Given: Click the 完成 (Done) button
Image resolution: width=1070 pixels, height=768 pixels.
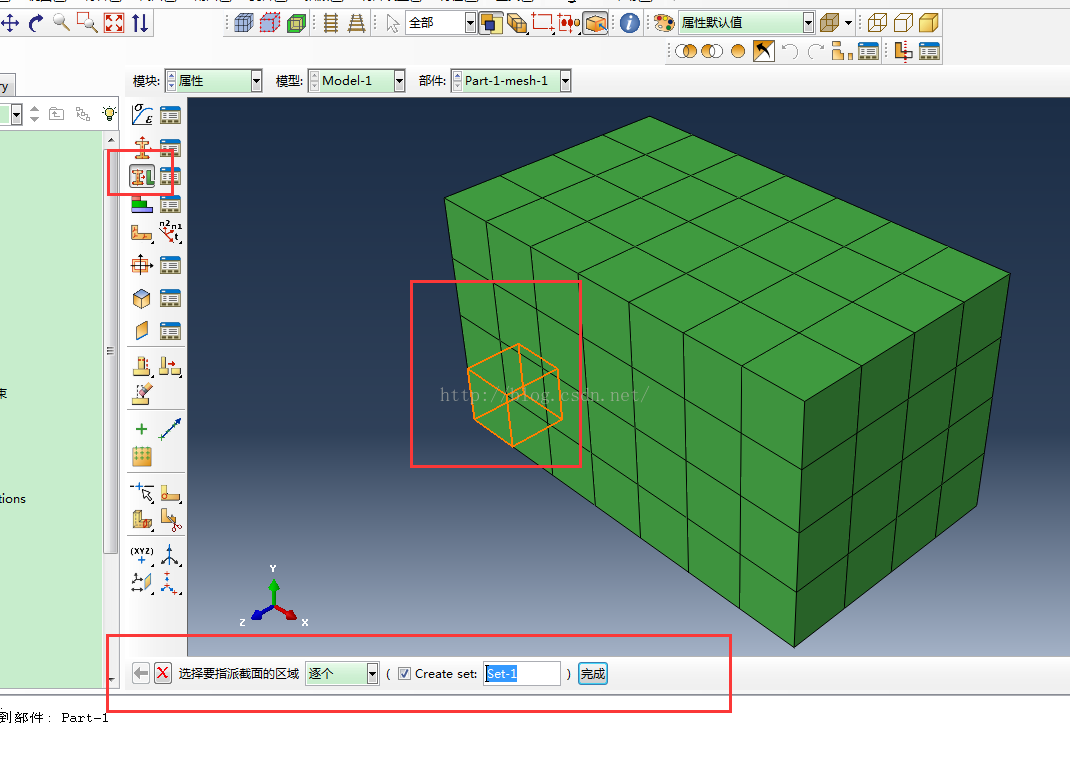Looking at the screenshot, I should pos(593,674).
